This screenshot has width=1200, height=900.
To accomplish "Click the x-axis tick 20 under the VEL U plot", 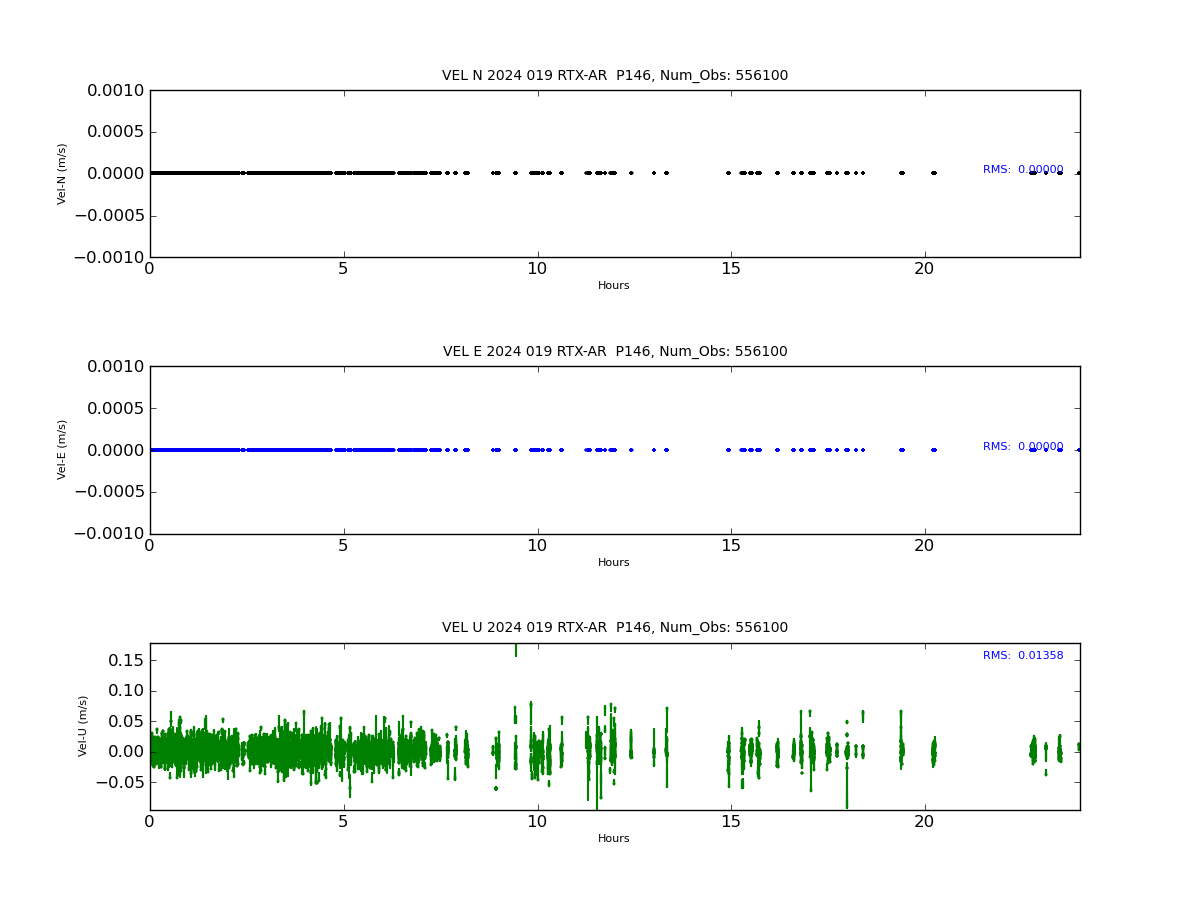I will pos(925,822).
